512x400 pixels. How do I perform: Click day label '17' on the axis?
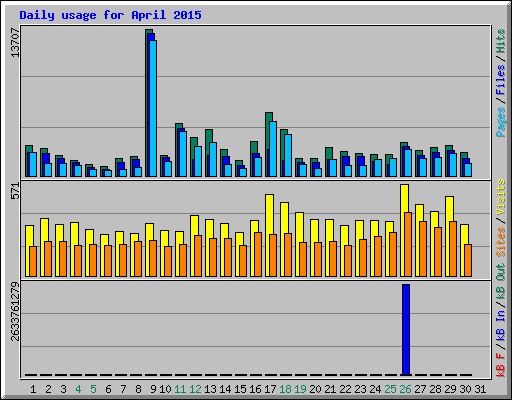click(x=270, y=389)
